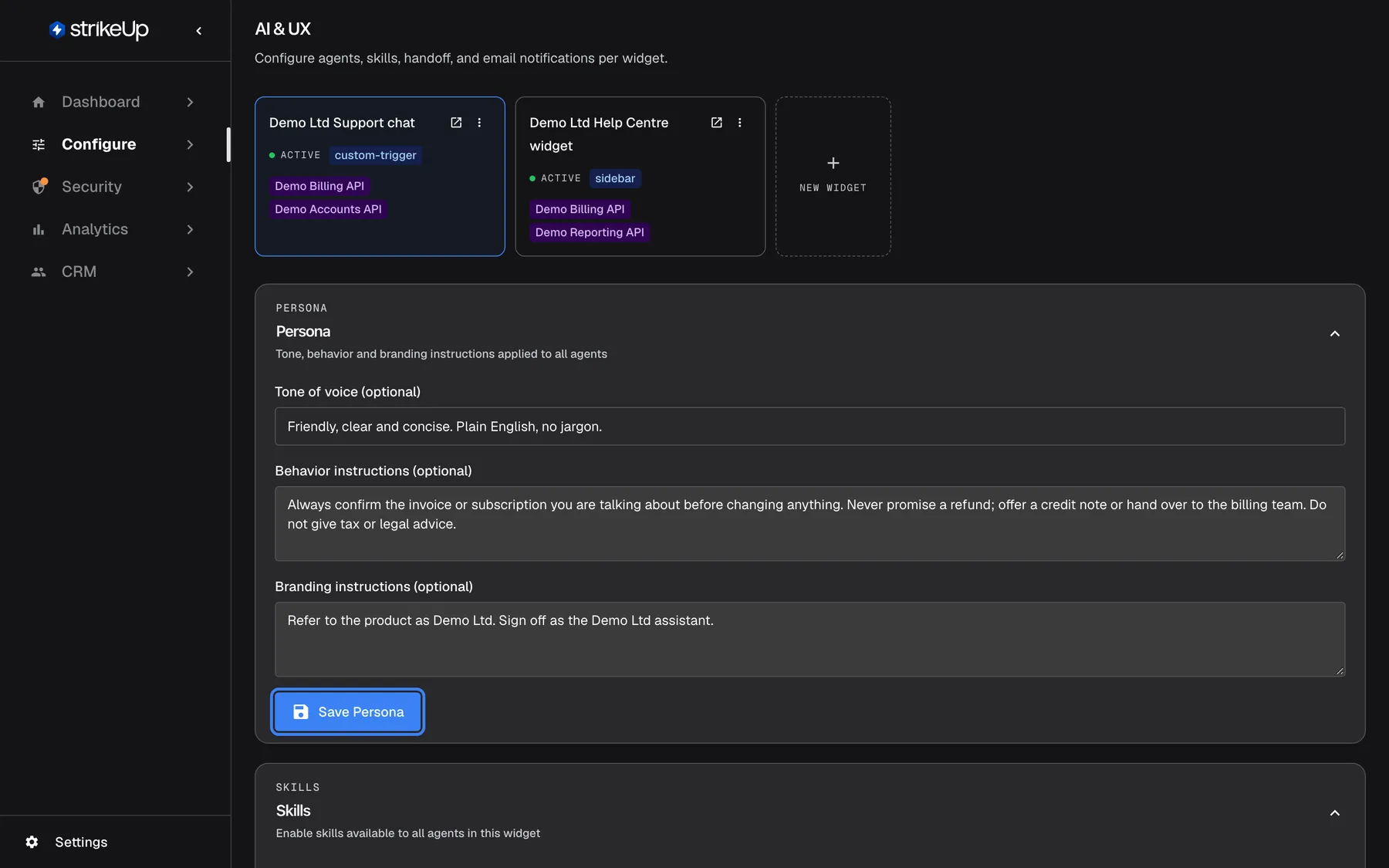Viewport: 1389px width, 868px height.
Task: Click the Branding instructions text area
Action: [x=809, y=639]
